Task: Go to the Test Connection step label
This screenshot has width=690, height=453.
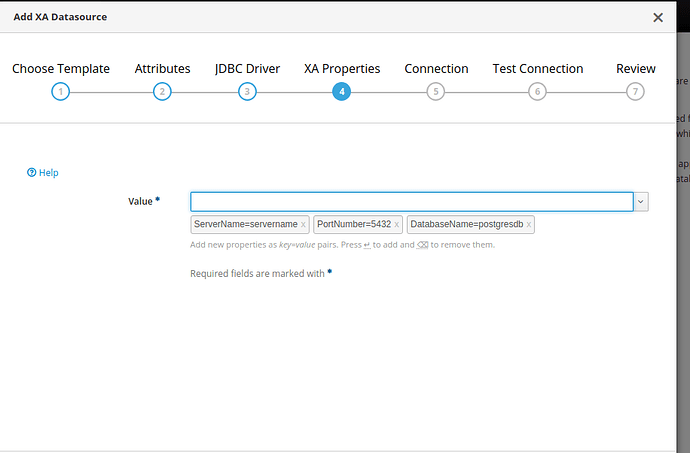Action: point(538,69)
